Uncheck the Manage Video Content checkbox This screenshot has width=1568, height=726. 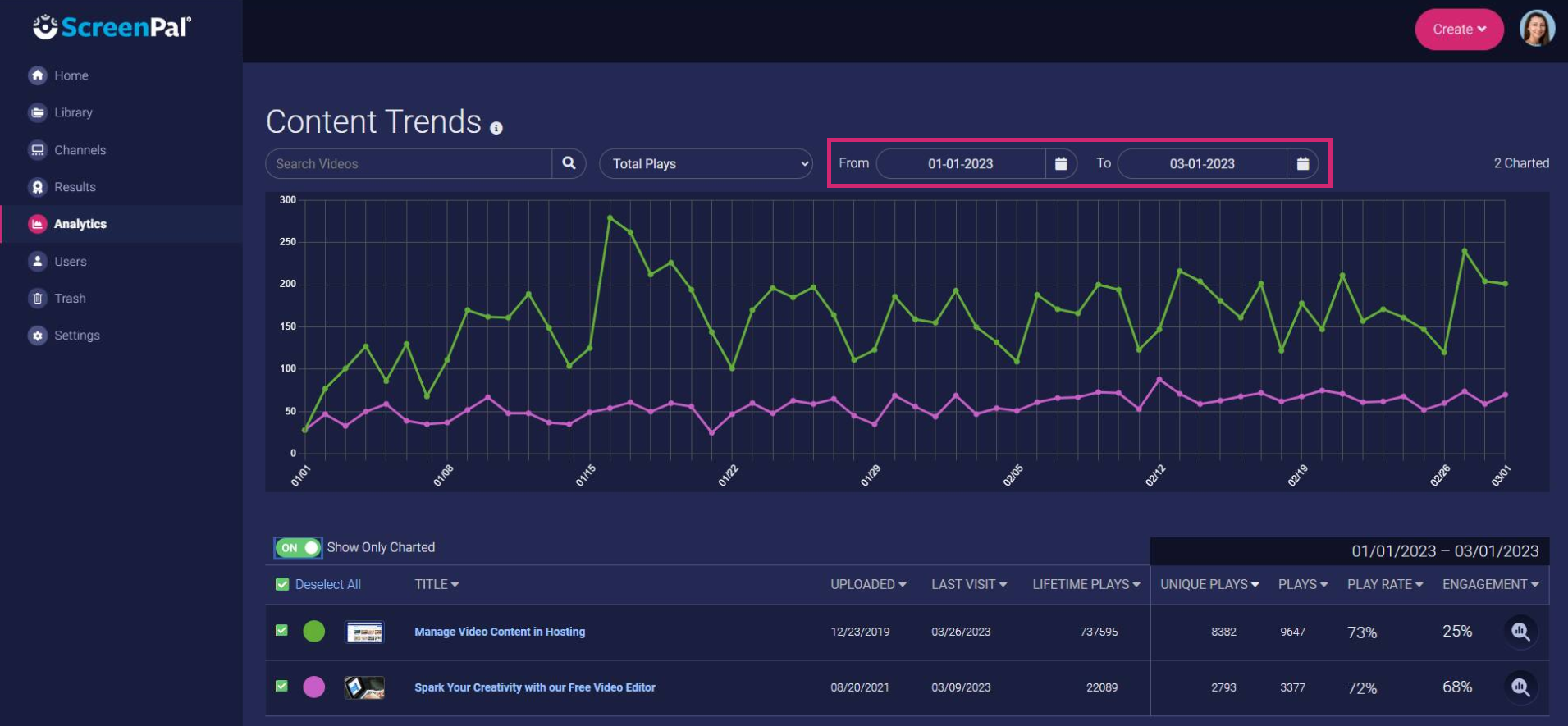[x=281, y=631]
